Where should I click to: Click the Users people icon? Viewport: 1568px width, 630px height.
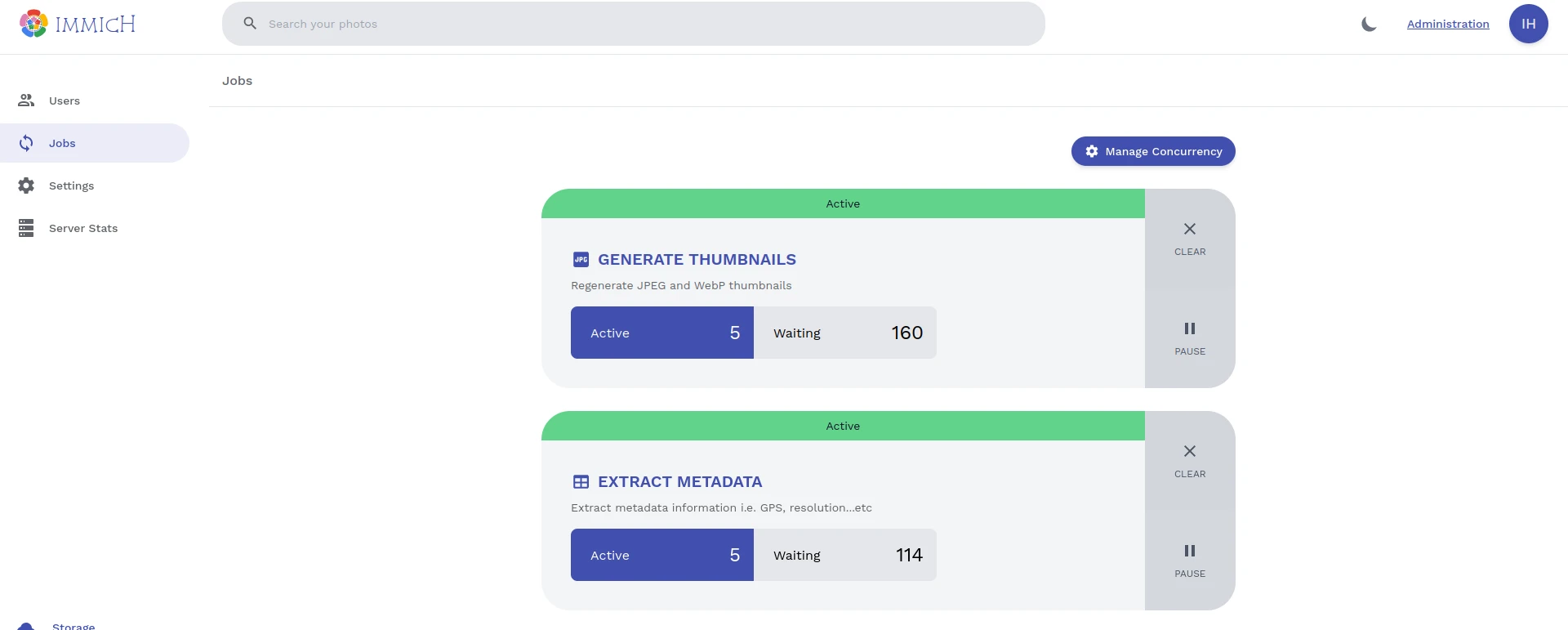pyautogui.click(x=26, y=101)
